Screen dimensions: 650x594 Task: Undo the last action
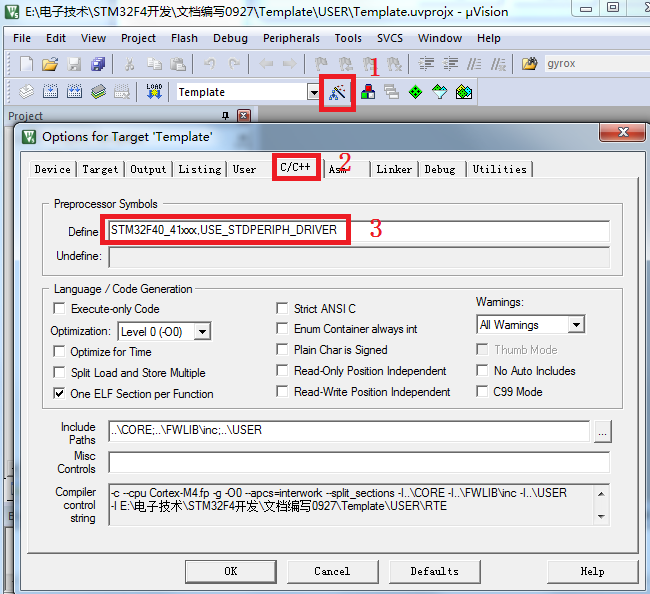point(210,63)
